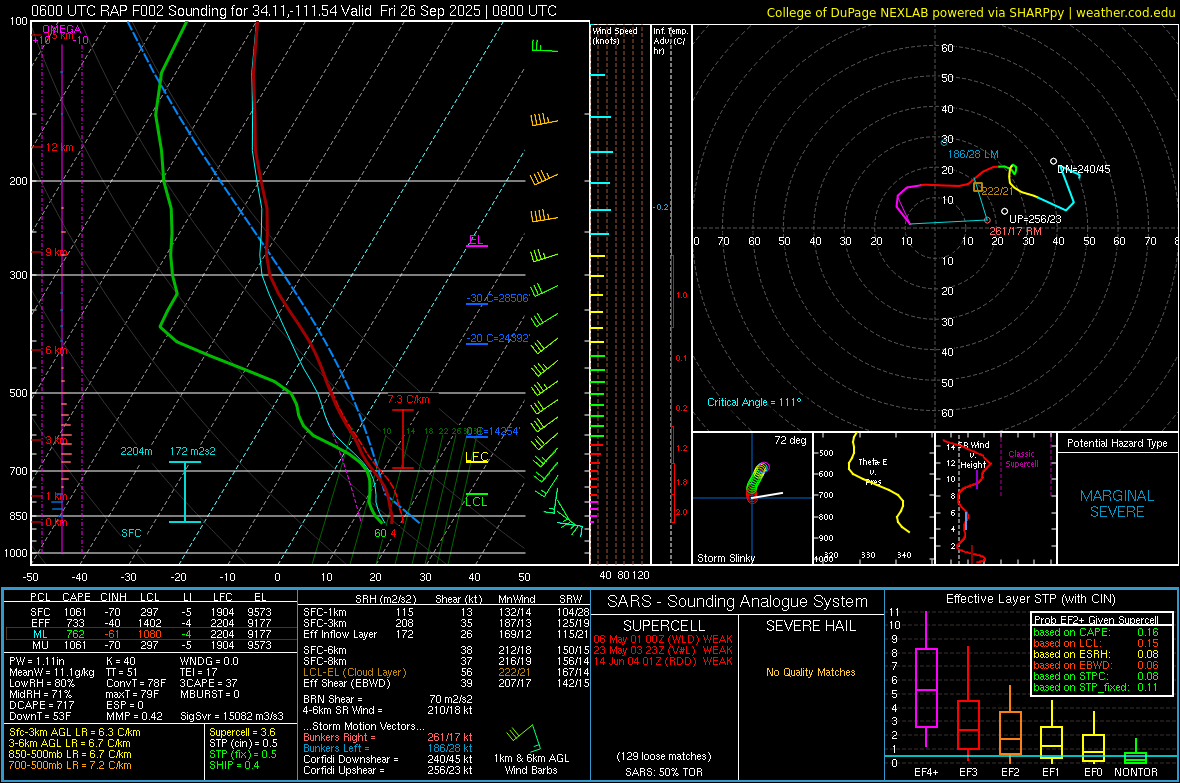Click the orange 222/21 mean wind marker

point(978,187)
